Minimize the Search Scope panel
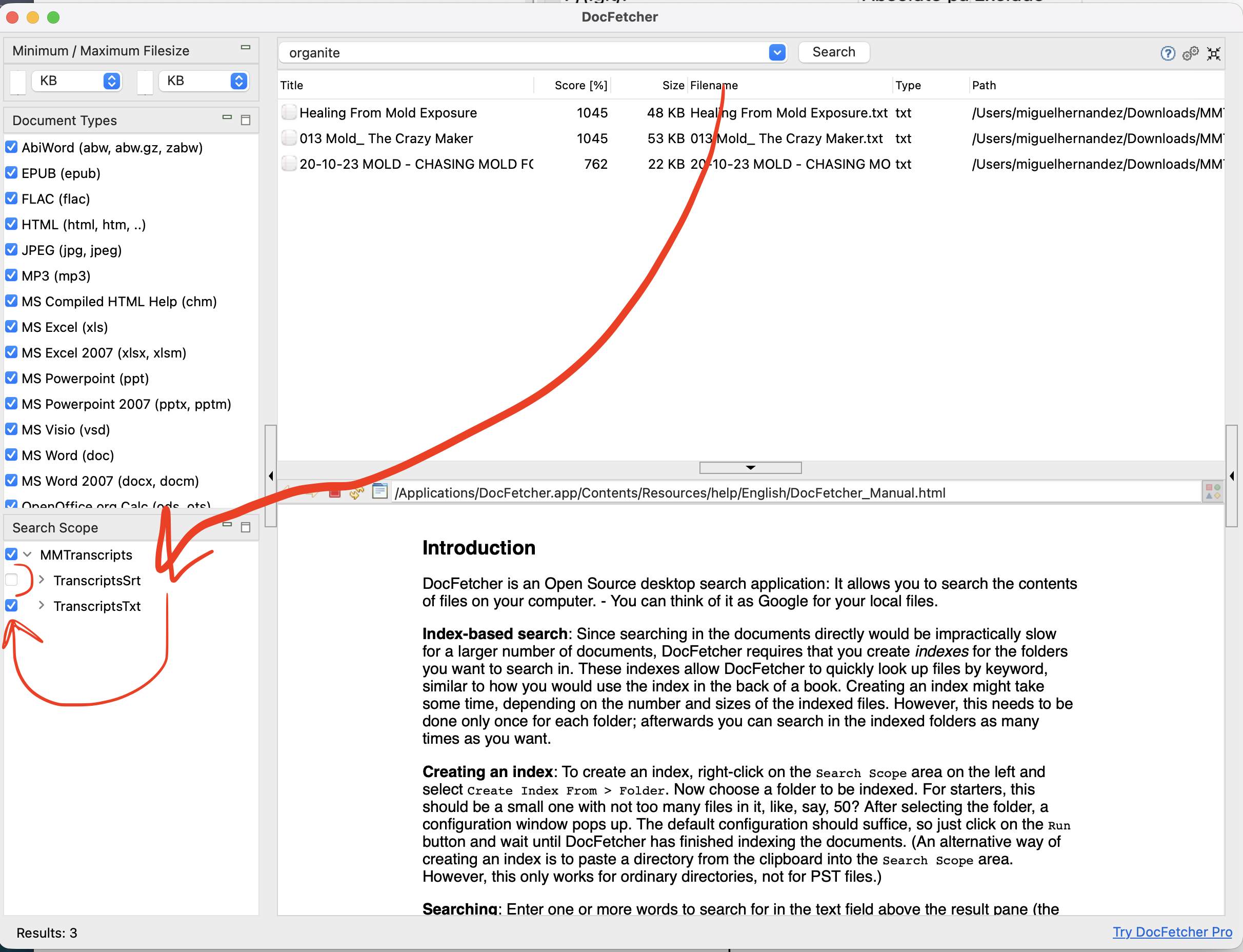Viewport: 1243px width, 952px height. pos(227,524)
